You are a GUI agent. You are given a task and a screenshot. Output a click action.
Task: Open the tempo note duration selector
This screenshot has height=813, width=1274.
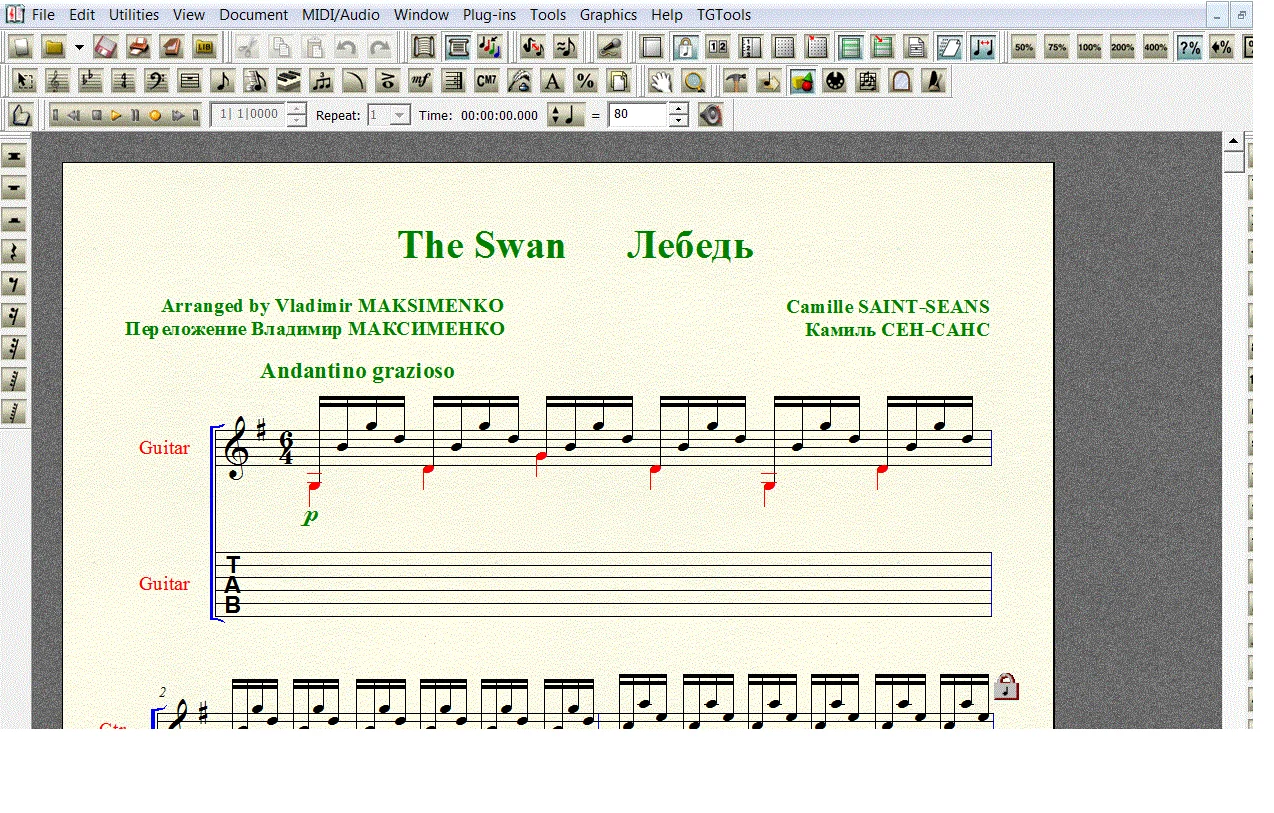click(566, 115)
